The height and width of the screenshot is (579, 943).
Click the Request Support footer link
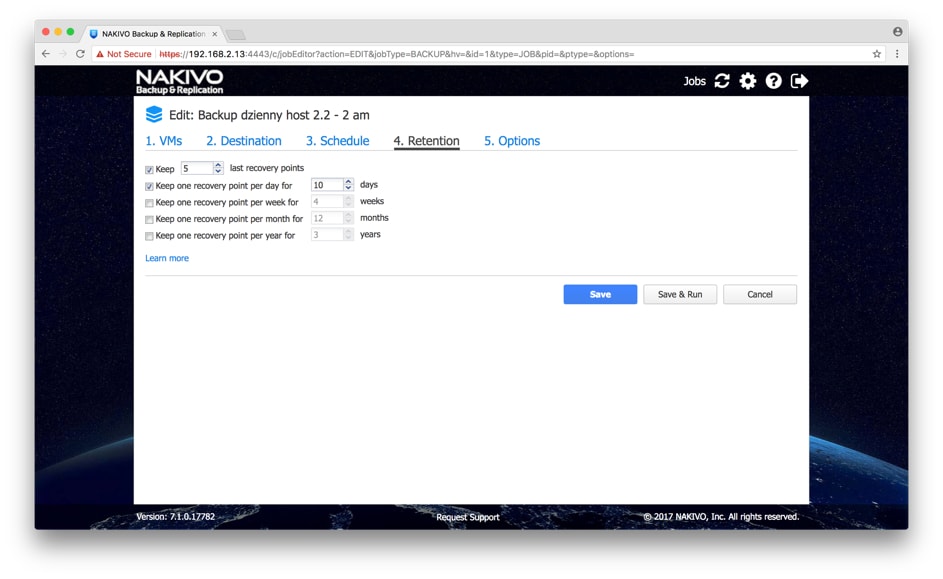467,517
